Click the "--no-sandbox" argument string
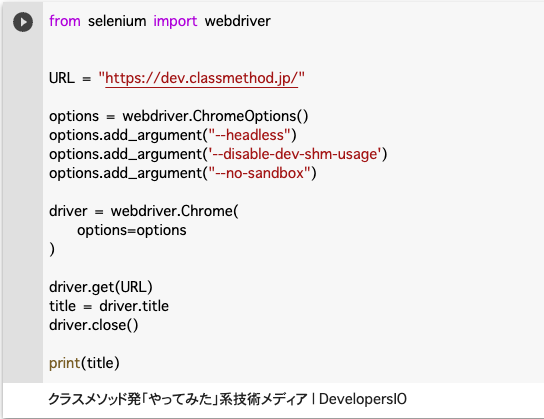544x419 pixels. [x=259, y=173]
